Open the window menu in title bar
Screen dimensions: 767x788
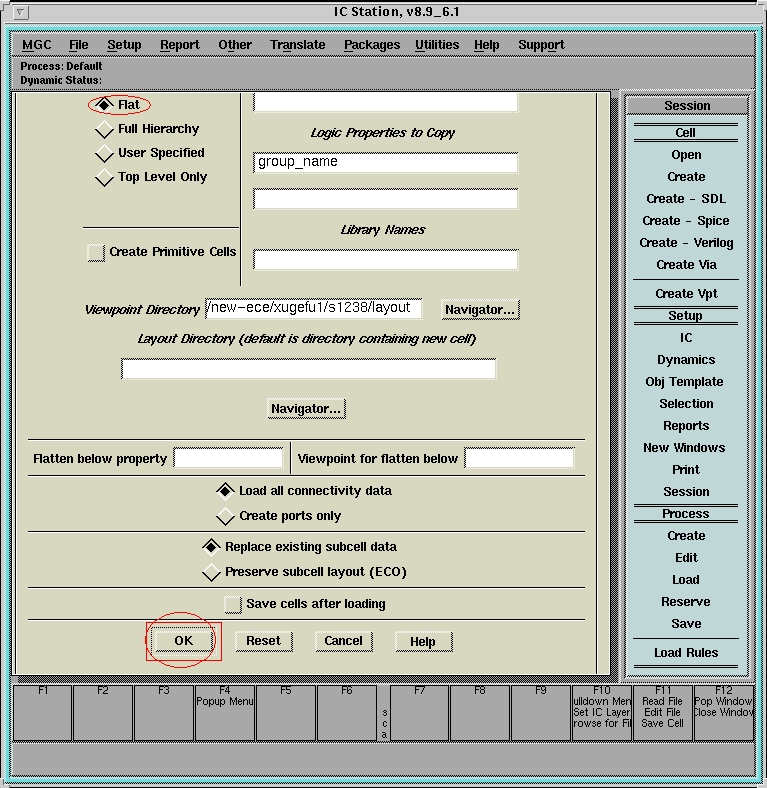tap(22, 12)
